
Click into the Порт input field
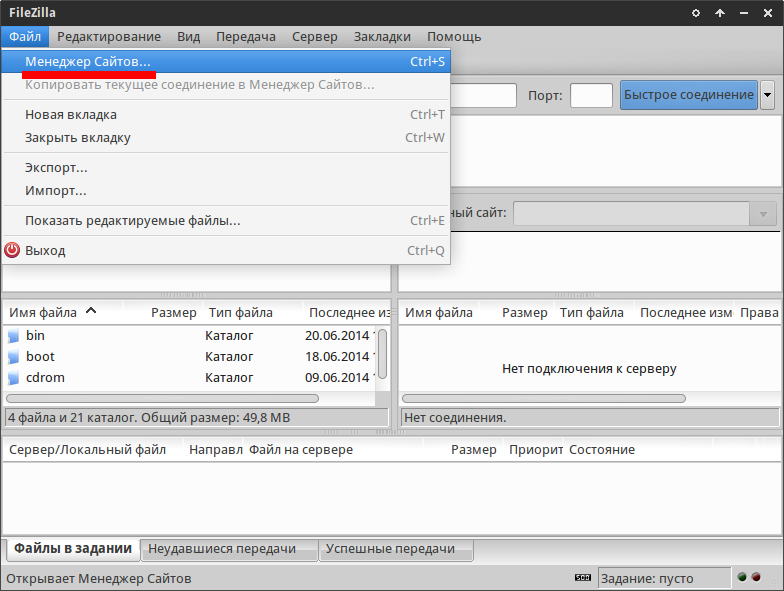coord(592,95)
